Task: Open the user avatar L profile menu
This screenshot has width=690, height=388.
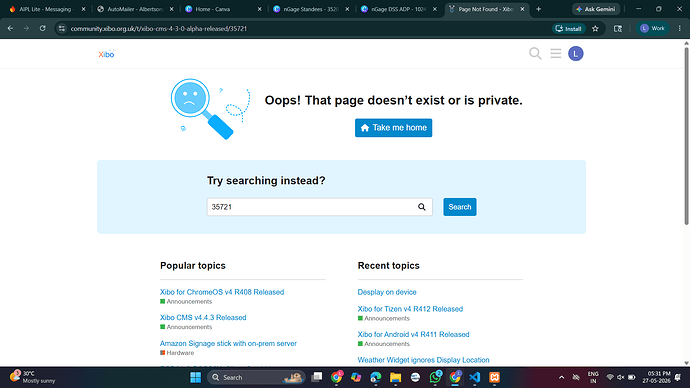Action: (x=576, y=54)
